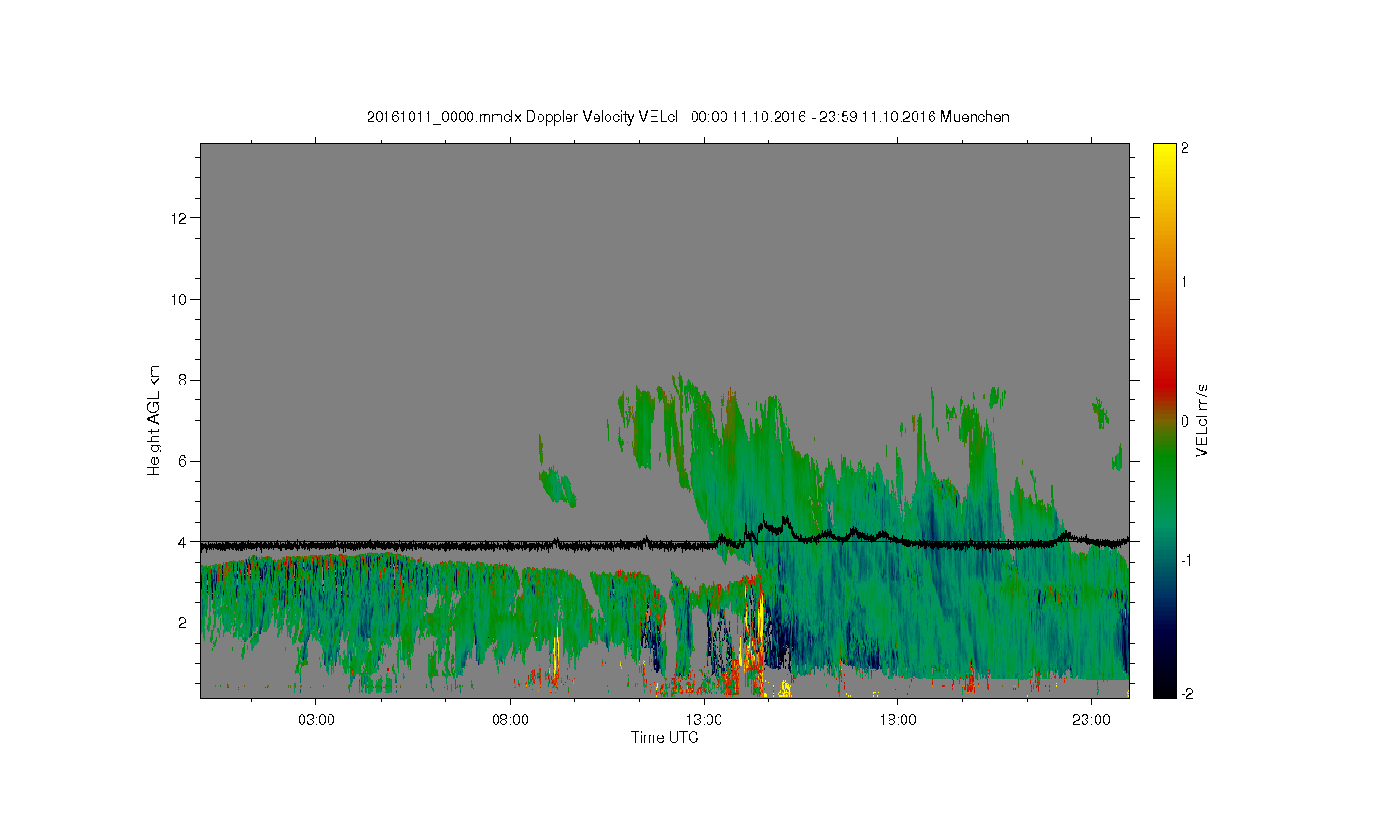Click the height axis label 8
The width and height of the screenshot is (1400, 840).
(184, 380)
